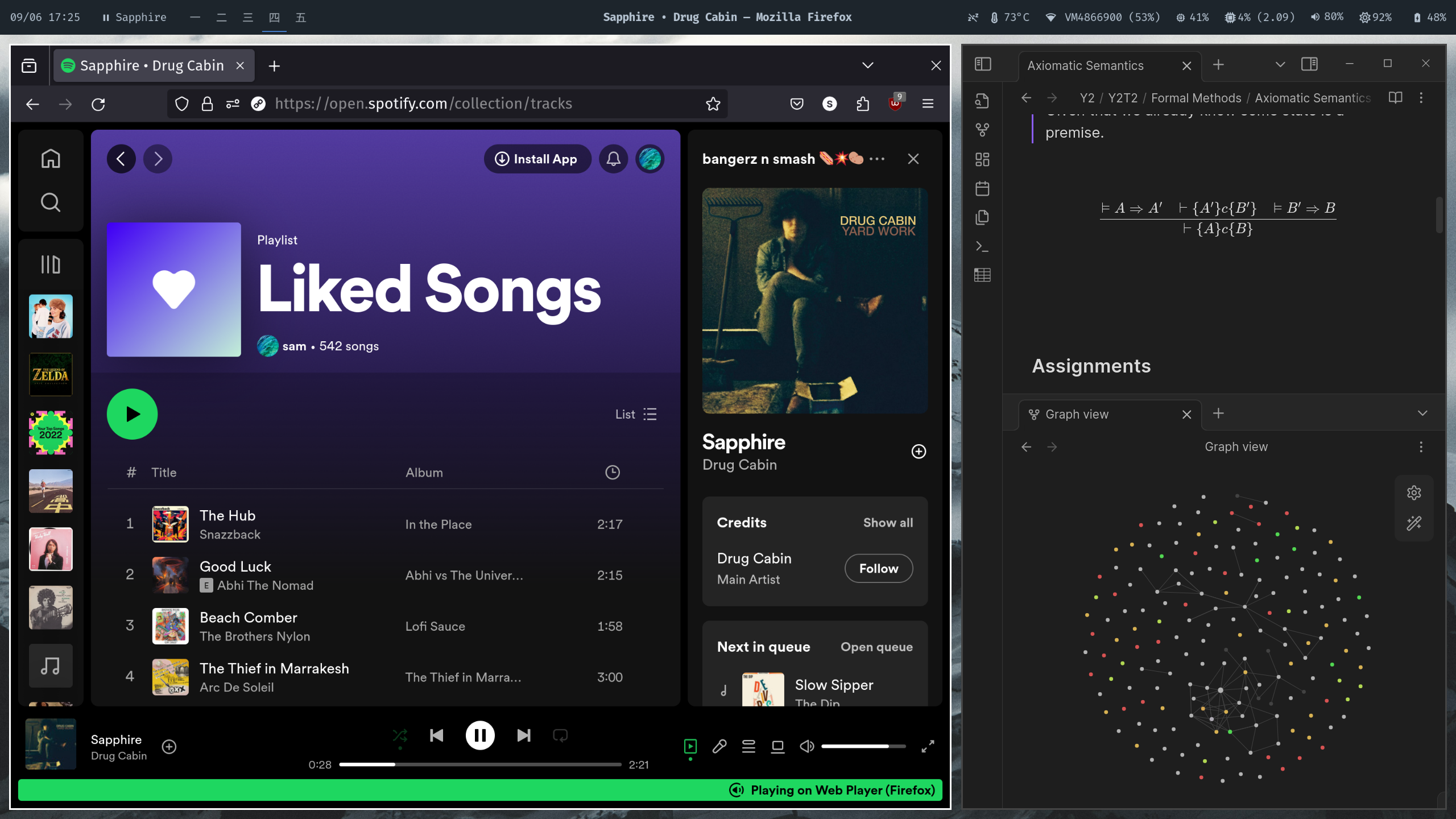
Task: Open the lyrics microphone icon
Action: (x=719, y=746)
